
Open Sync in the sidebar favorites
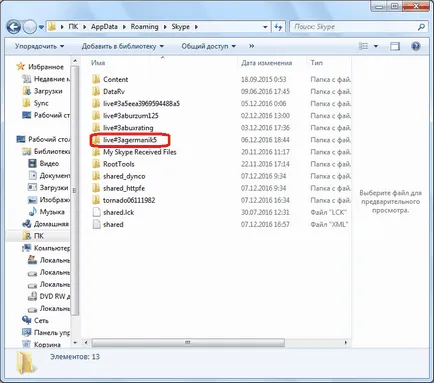[x=41, y=103]
